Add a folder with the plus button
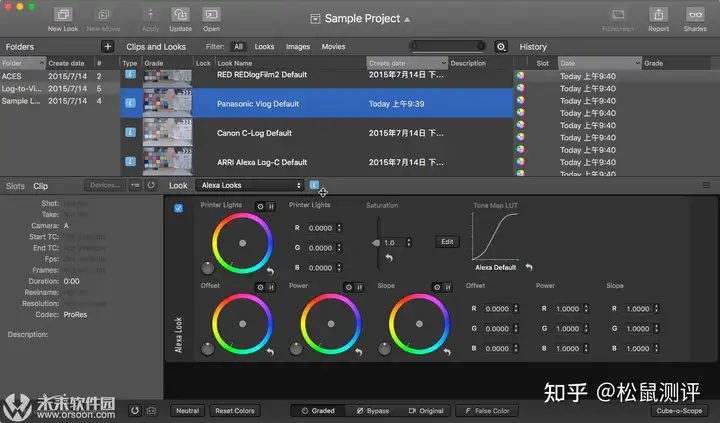The height and width of the screenshot is (423, 720). [107, 46]
